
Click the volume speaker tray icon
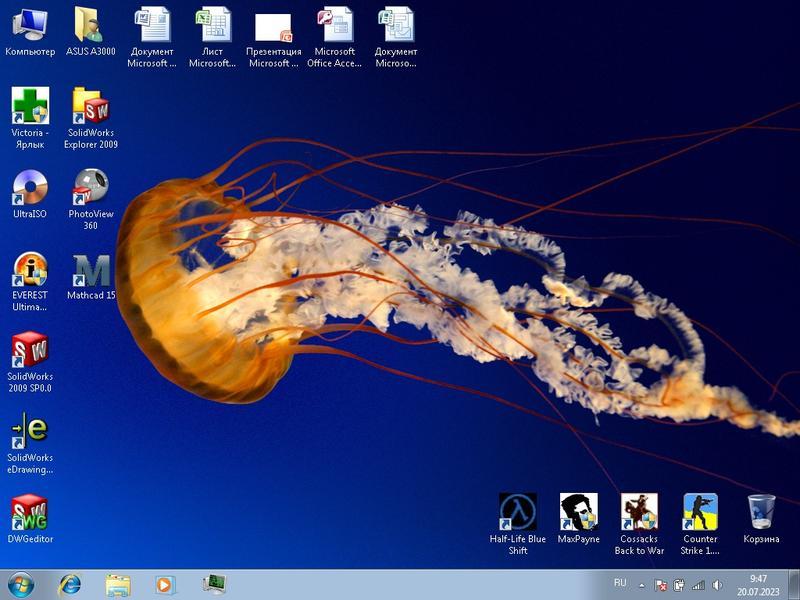click(717, 585)
